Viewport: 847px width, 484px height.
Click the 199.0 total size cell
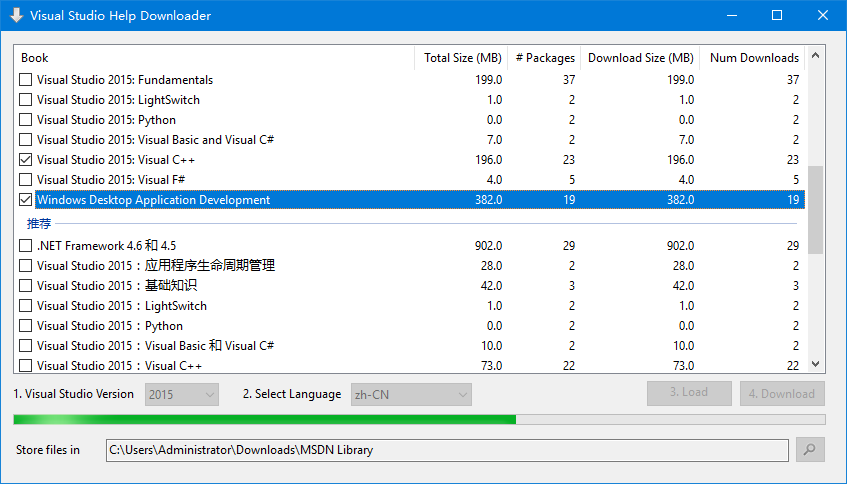pos(488,79)
